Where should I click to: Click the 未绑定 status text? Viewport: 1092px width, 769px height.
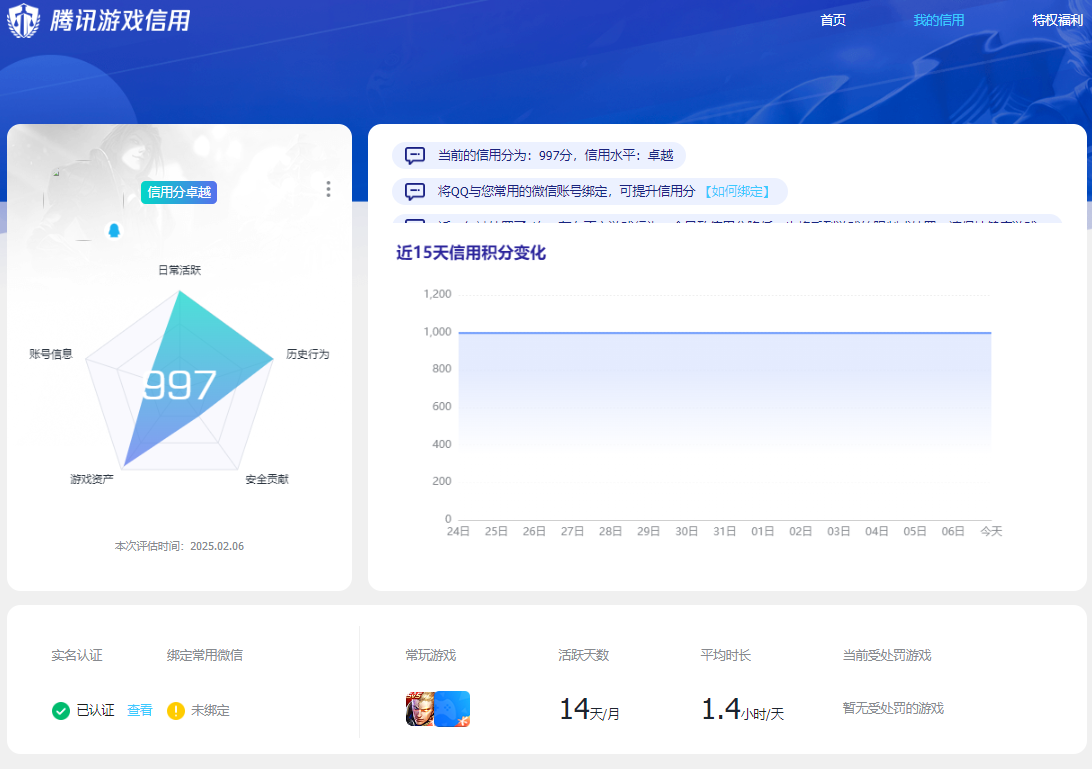tap(210, 710)
